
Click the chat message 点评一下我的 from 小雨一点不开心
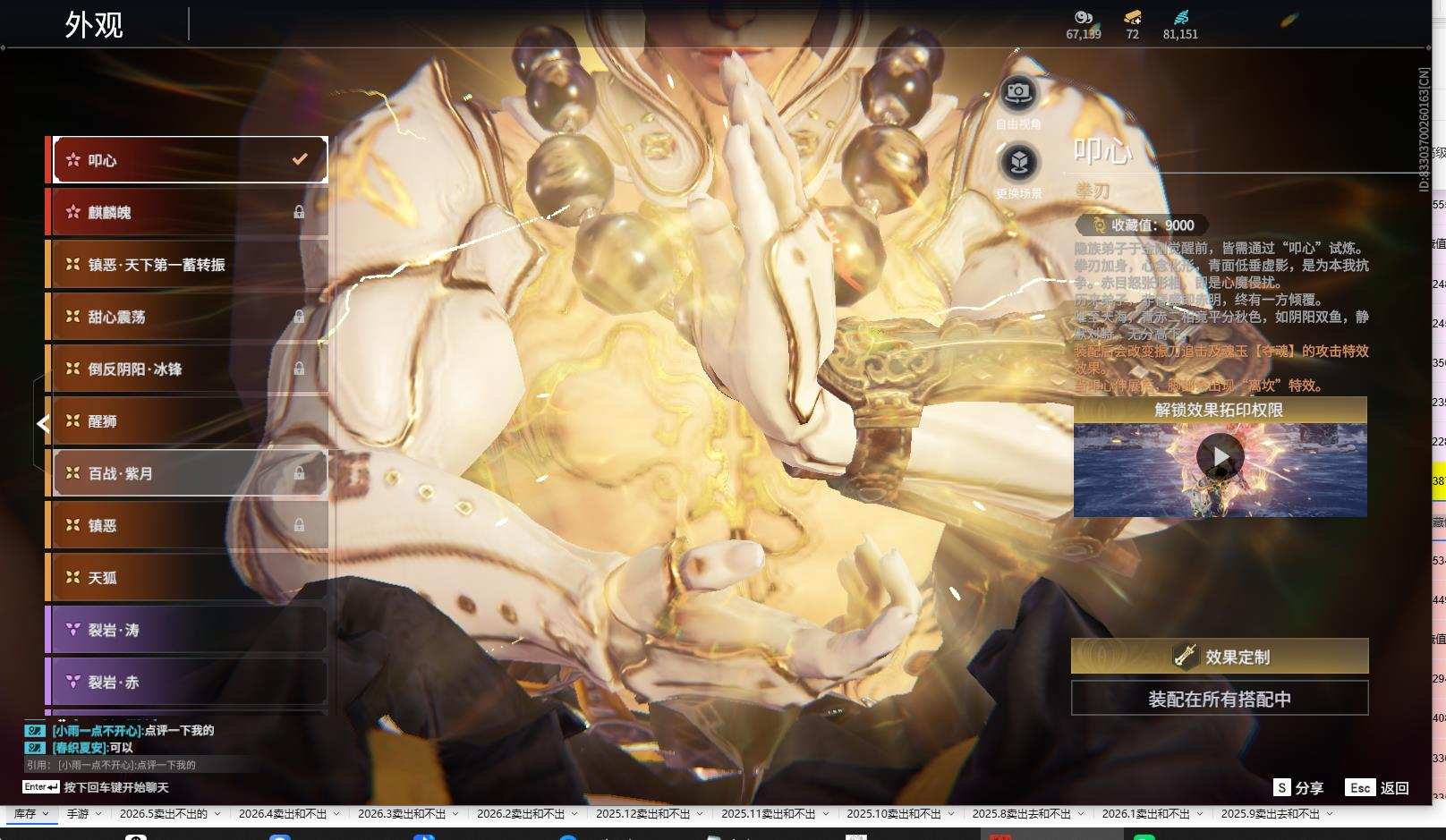(x=179, y=730)
